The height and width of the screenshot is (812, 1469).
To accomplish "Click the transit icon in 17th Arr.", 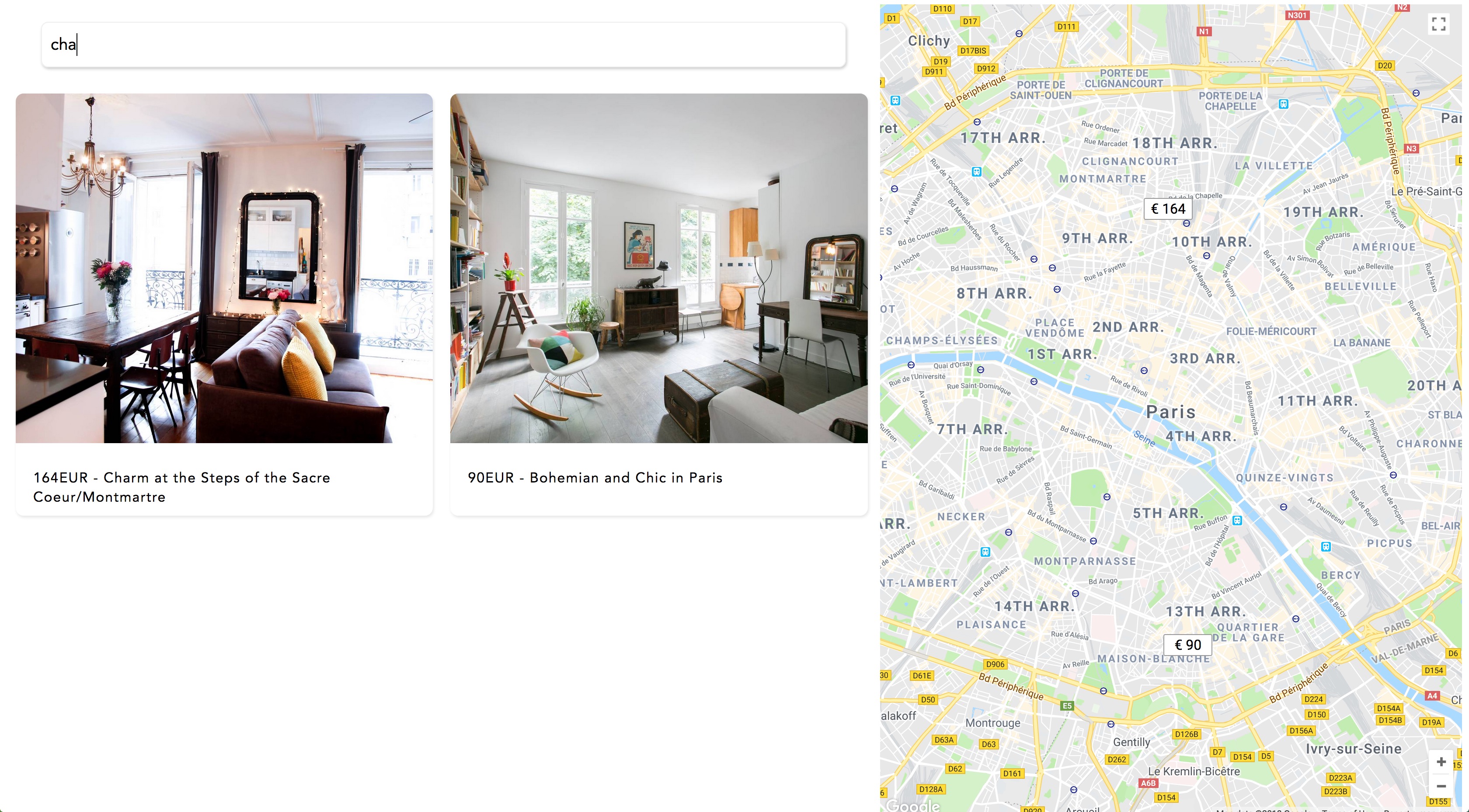I will click(x=976, y=172).
